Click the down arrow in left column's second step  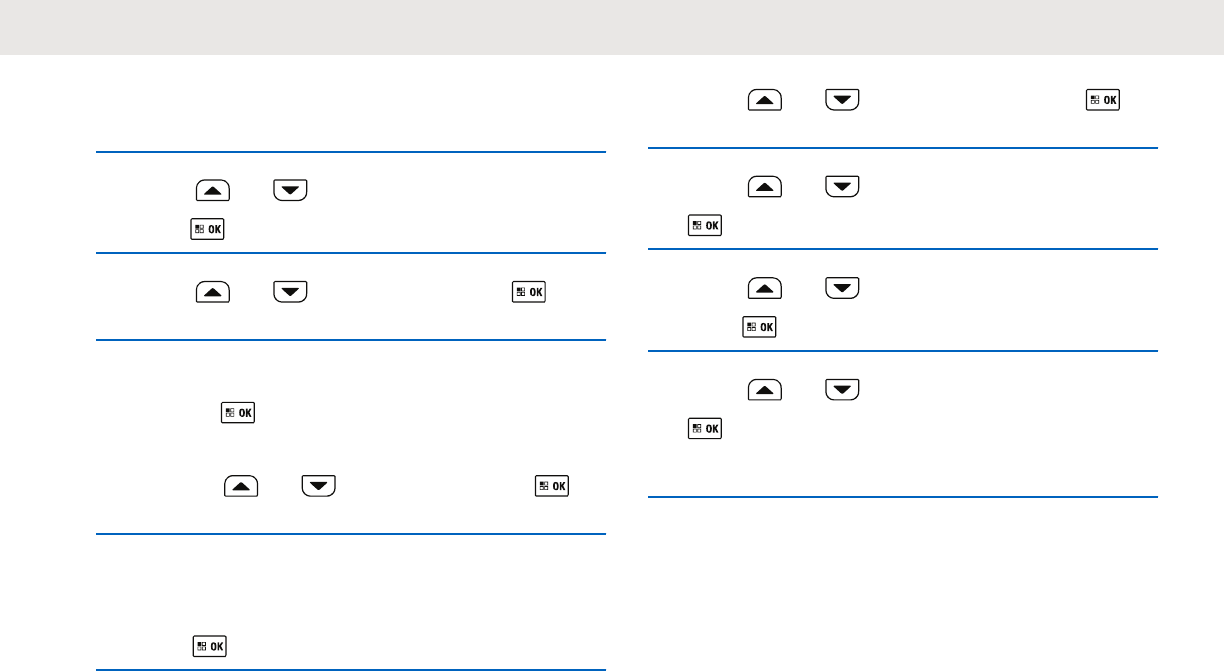tap(290, 292)
